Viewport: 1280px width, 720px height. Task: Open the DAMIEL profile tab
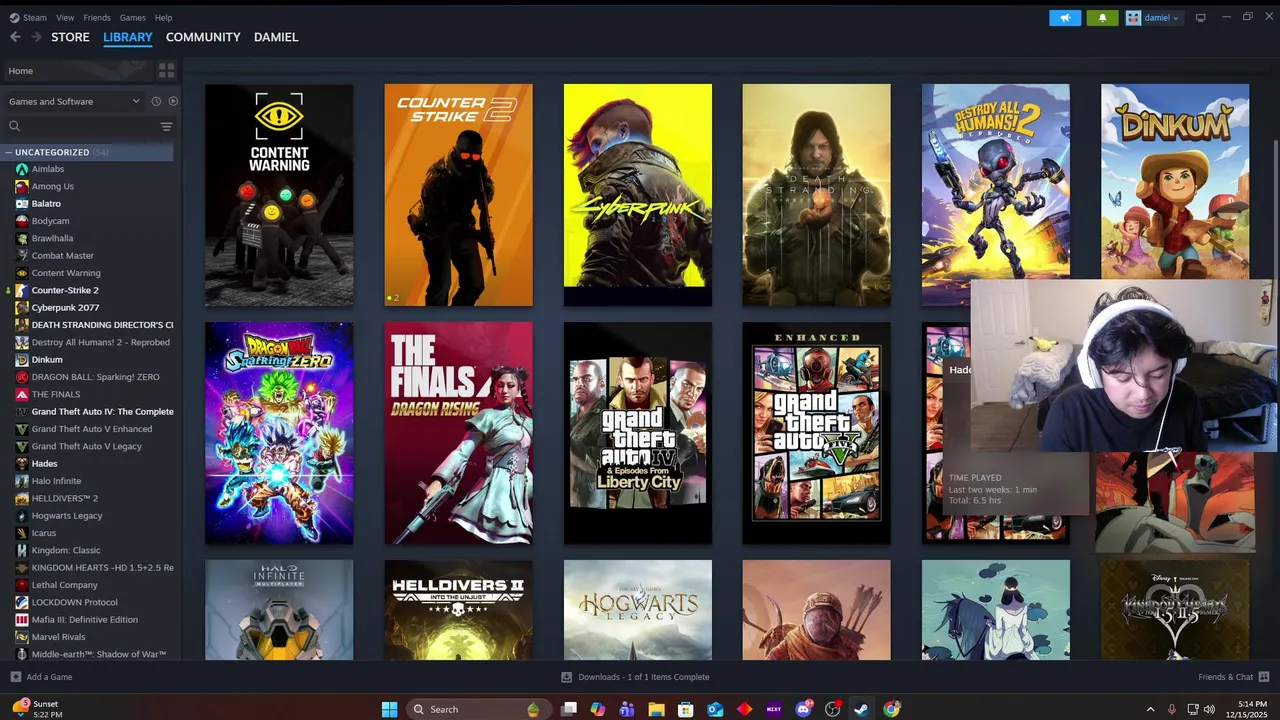[276, 37]
